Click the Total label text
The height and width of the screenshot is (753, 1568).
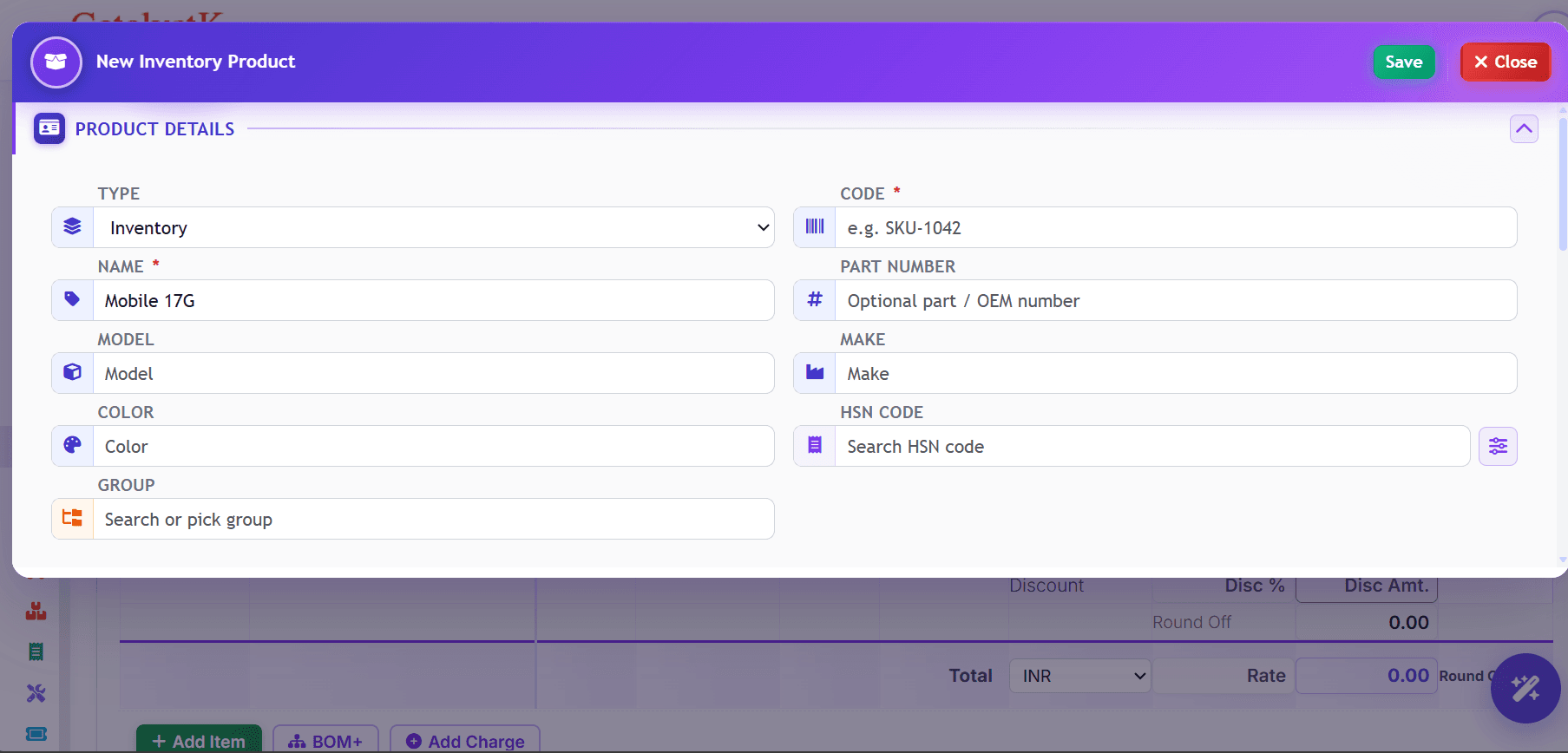970,676
